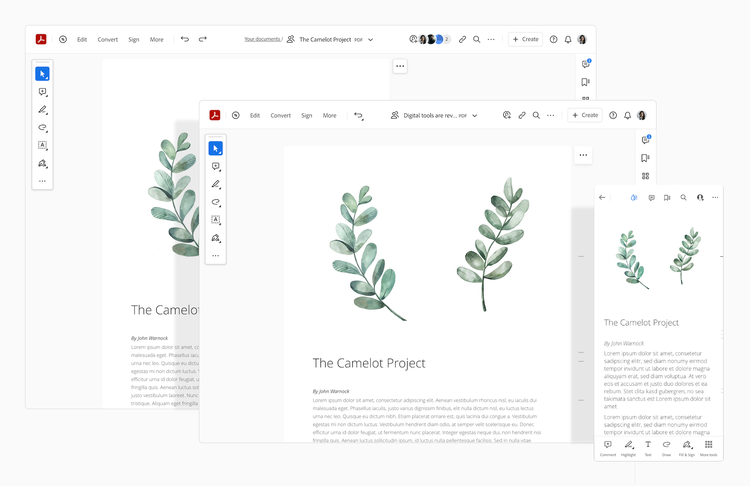Expand The Camelot Project title dropdown chevron
Viewport: 750px width, 486px height.
371,40
